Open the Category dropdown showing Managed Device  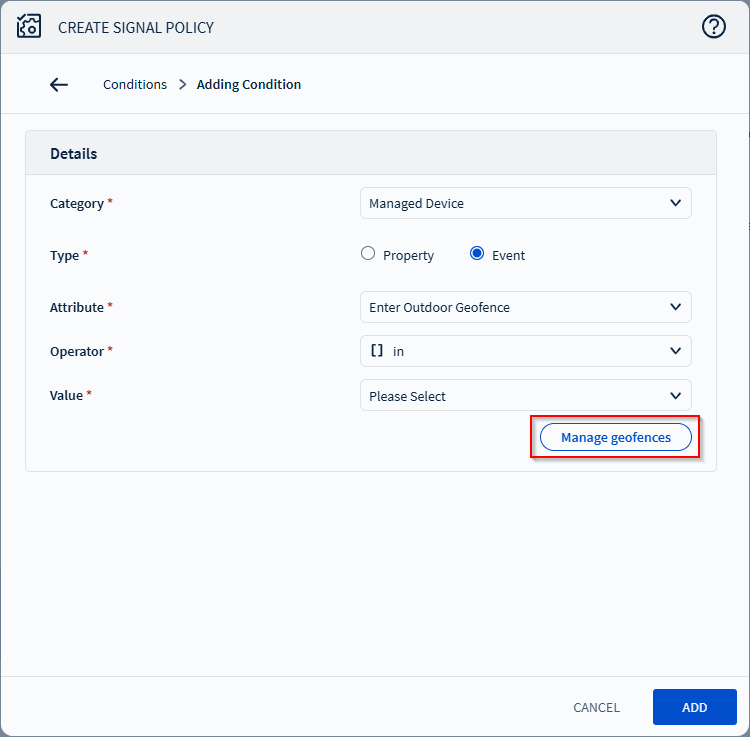(525, 203)
